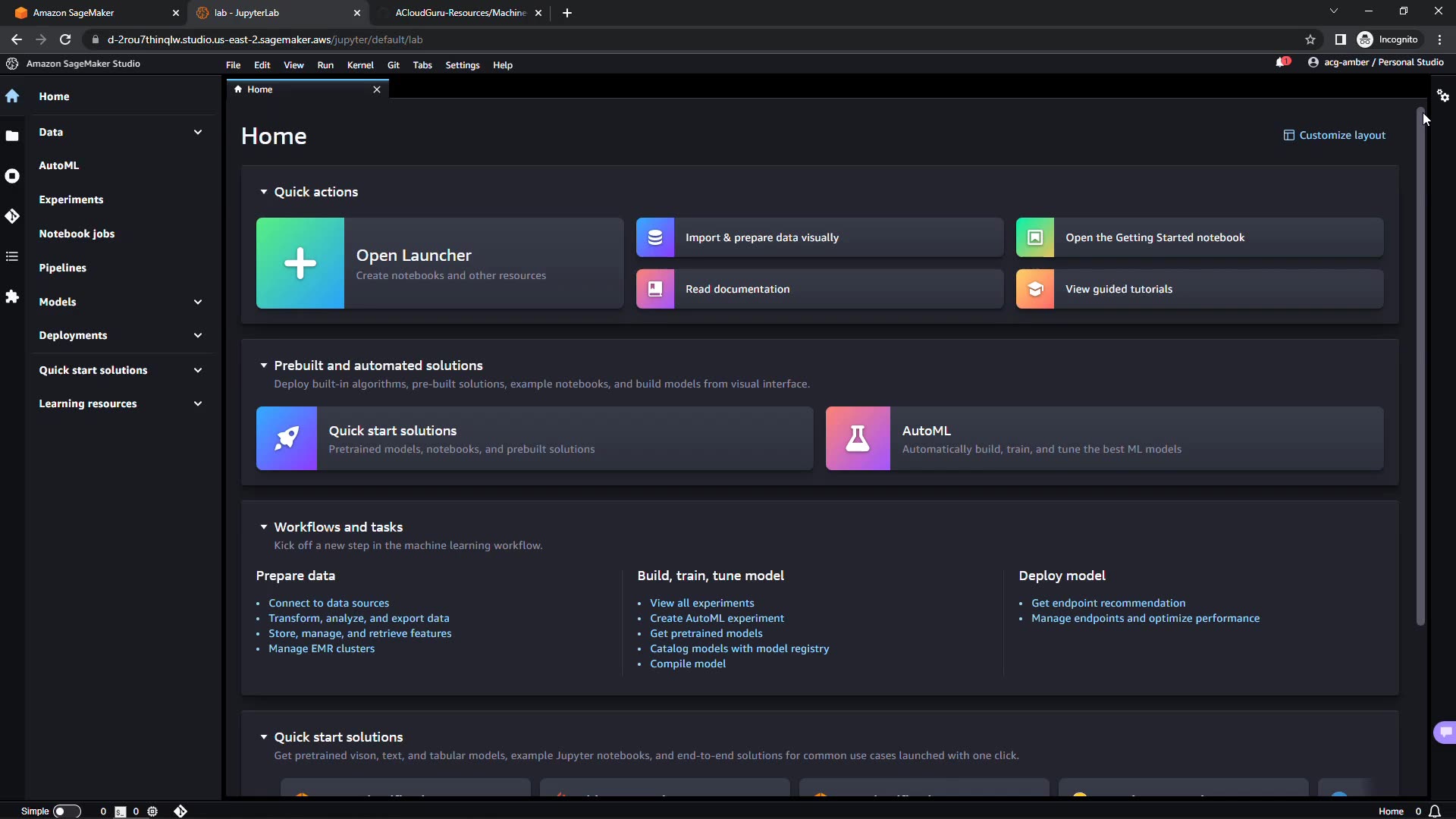This screenshot has width=1456, height=819.
Task: Expand the Data sidebar menu
Action: point(197,132)
